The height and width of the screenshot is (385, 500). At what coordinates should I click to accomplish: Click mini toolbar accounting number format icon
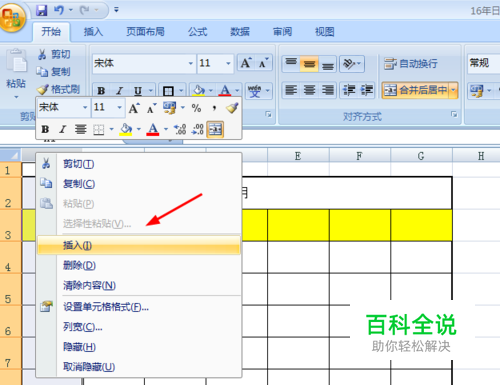tap(169, 108)
